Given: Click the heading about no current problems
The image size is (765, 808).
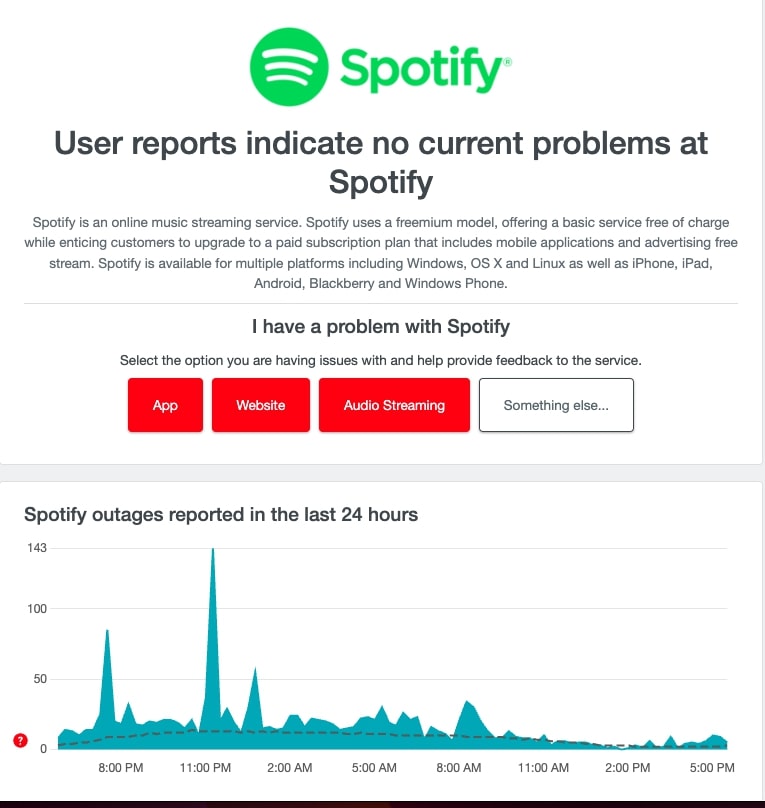Looking at the screenshot, I should click(382, 162).
